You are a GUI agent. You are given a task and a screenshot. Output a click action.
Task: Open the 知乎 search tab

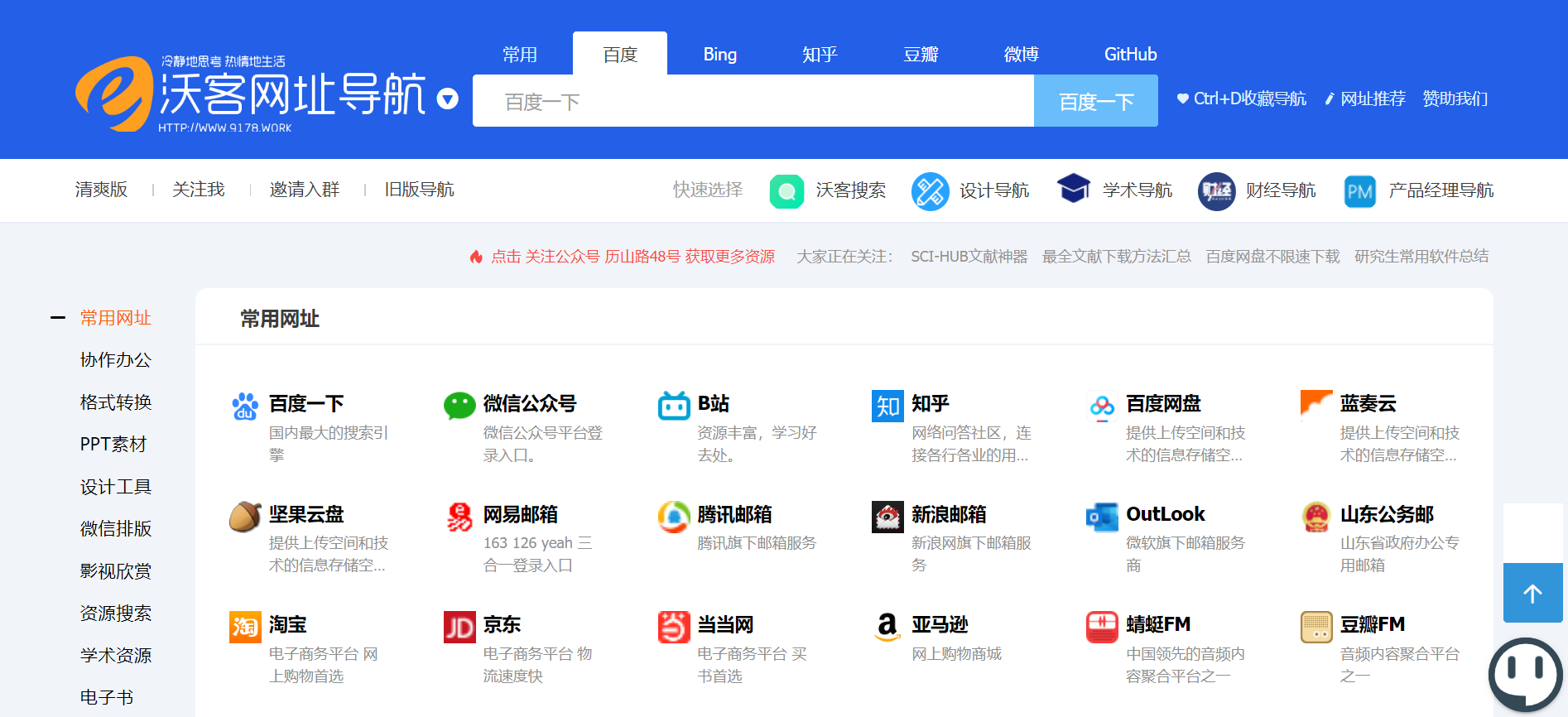coord(820,55)
